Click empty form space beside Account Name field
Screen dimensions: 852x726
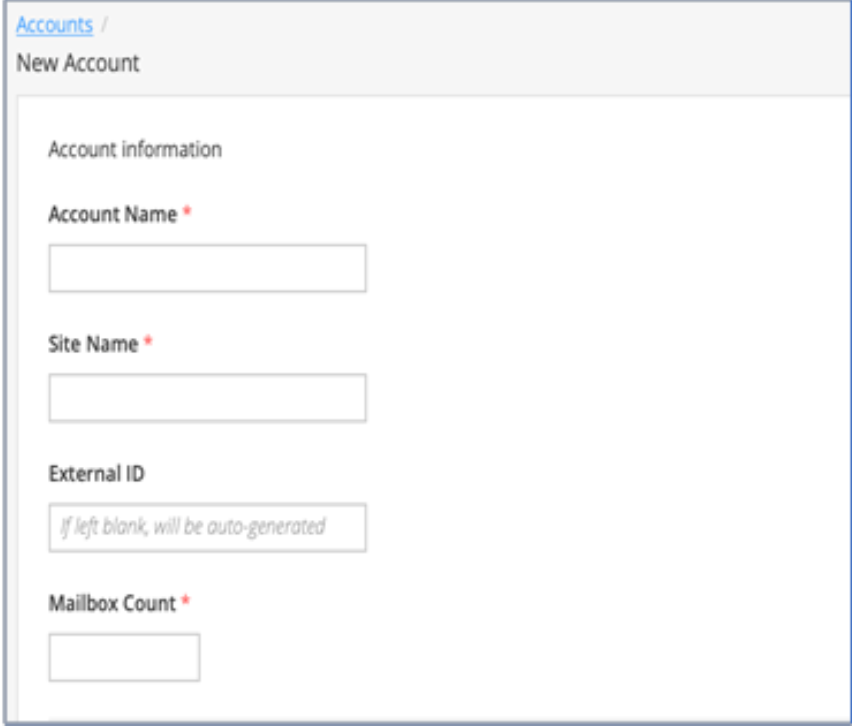pos(598,268)
